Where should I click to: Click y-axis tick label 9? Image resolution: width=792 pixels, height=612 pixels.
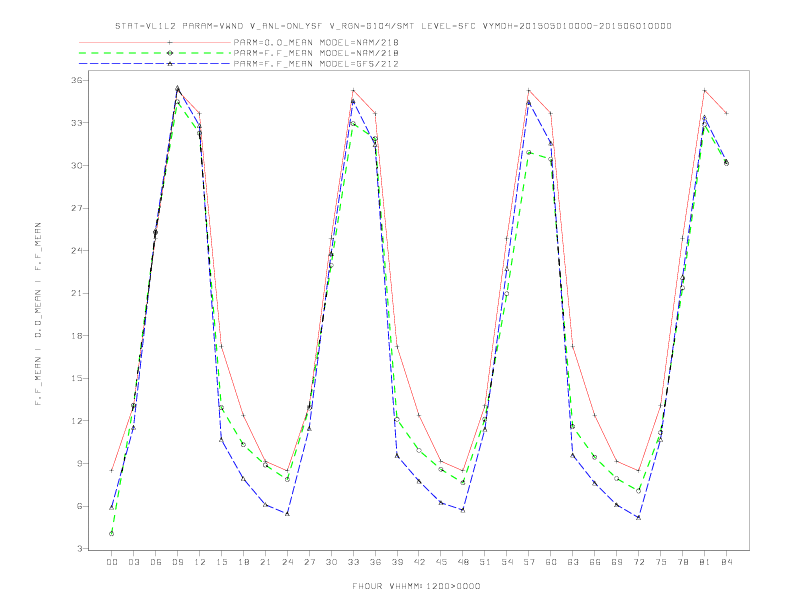[x=79, y=464]
